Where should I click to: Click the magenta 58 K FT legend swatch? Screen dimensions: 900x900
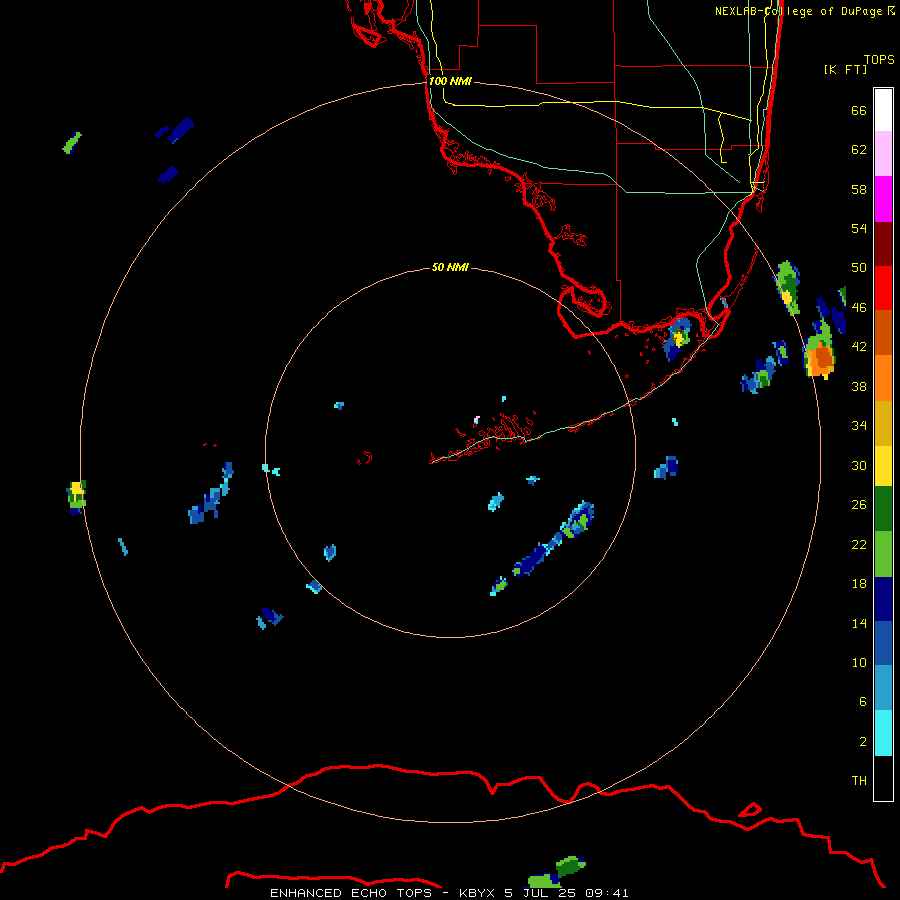(x=883, y=199)
